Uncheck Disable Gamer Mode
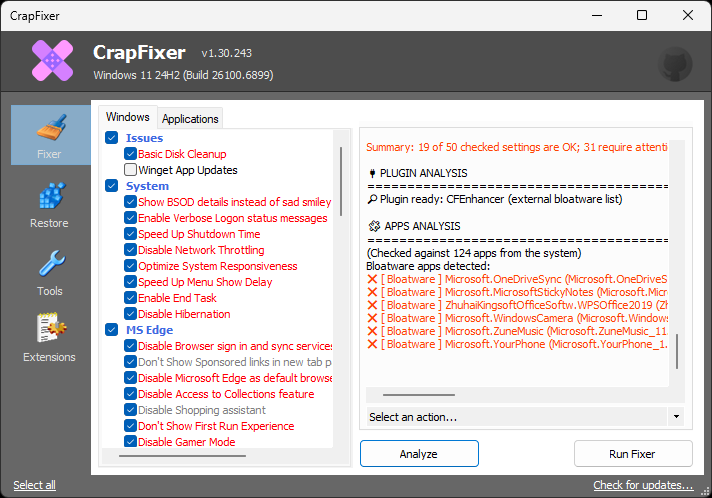 point(130,442)
